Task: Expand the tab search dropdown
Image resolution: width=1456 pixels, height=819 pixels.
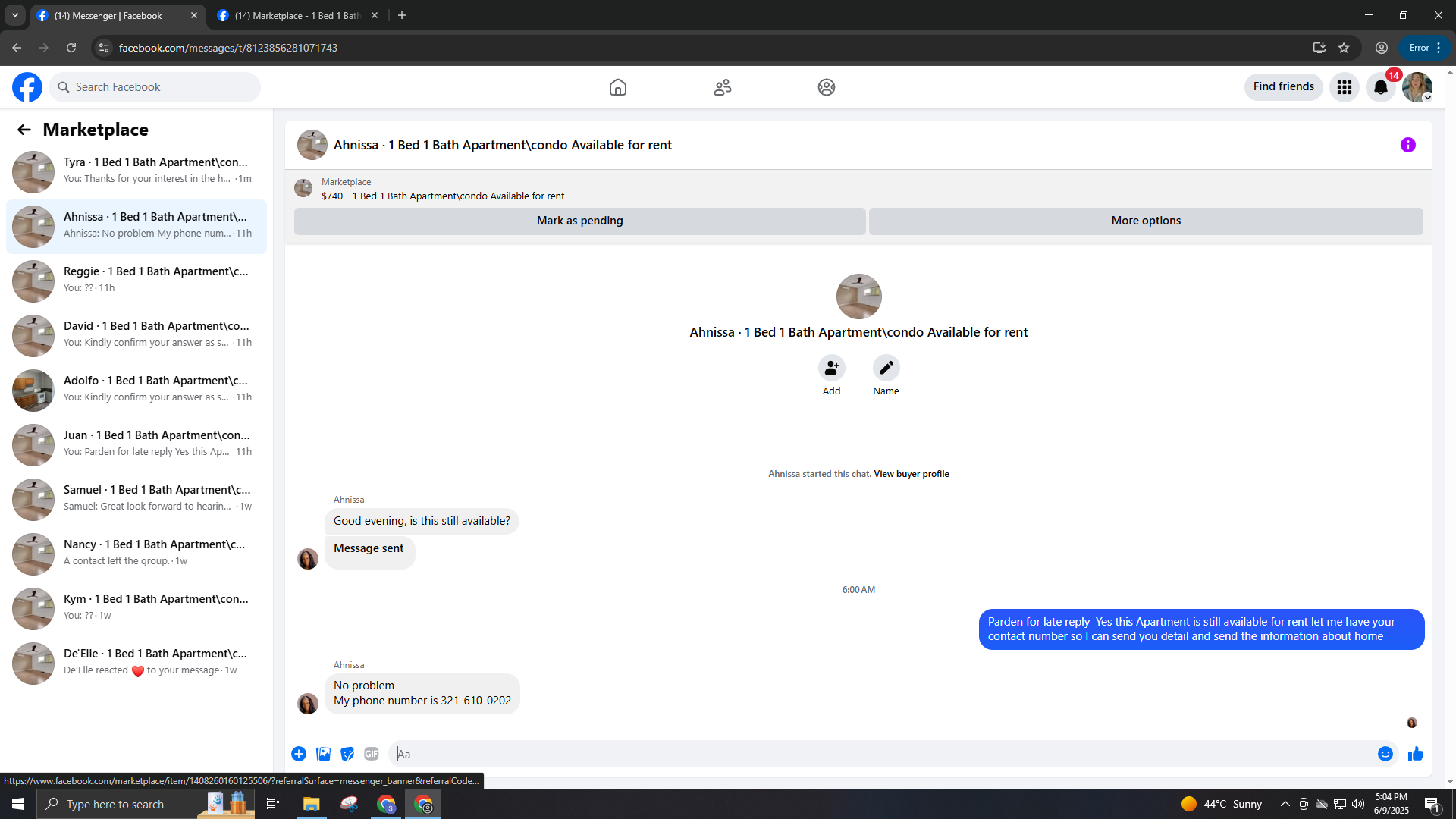Action: click(15, 16)
